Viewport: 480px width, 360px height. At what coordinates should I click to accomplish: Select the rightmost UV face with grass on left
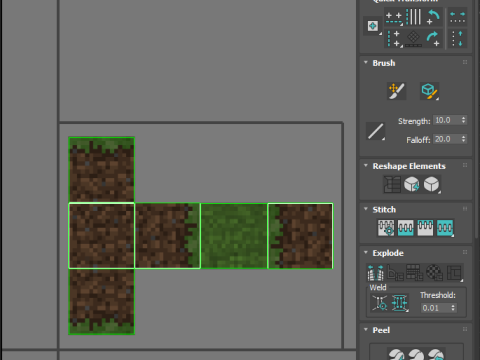tap(300, 236)
